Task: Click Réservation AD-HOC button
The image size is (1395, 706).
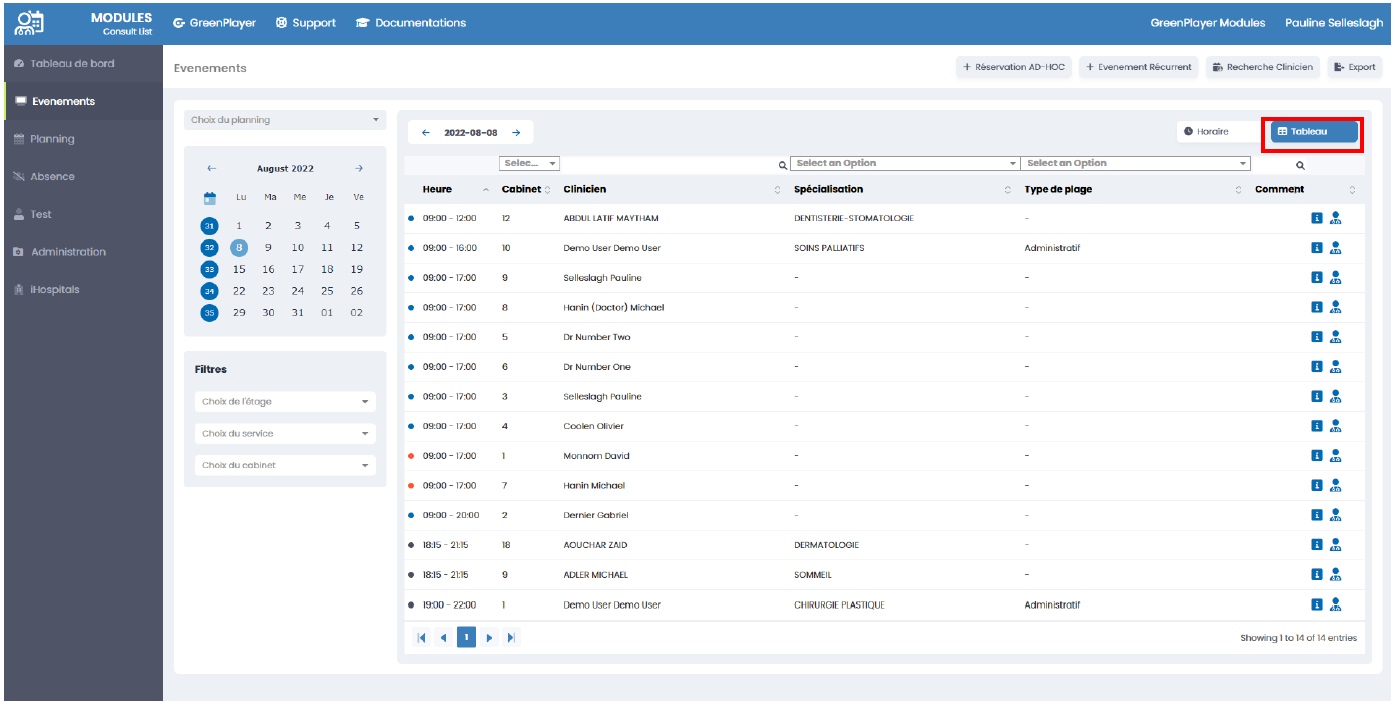Action: [x=1014, y=67]
